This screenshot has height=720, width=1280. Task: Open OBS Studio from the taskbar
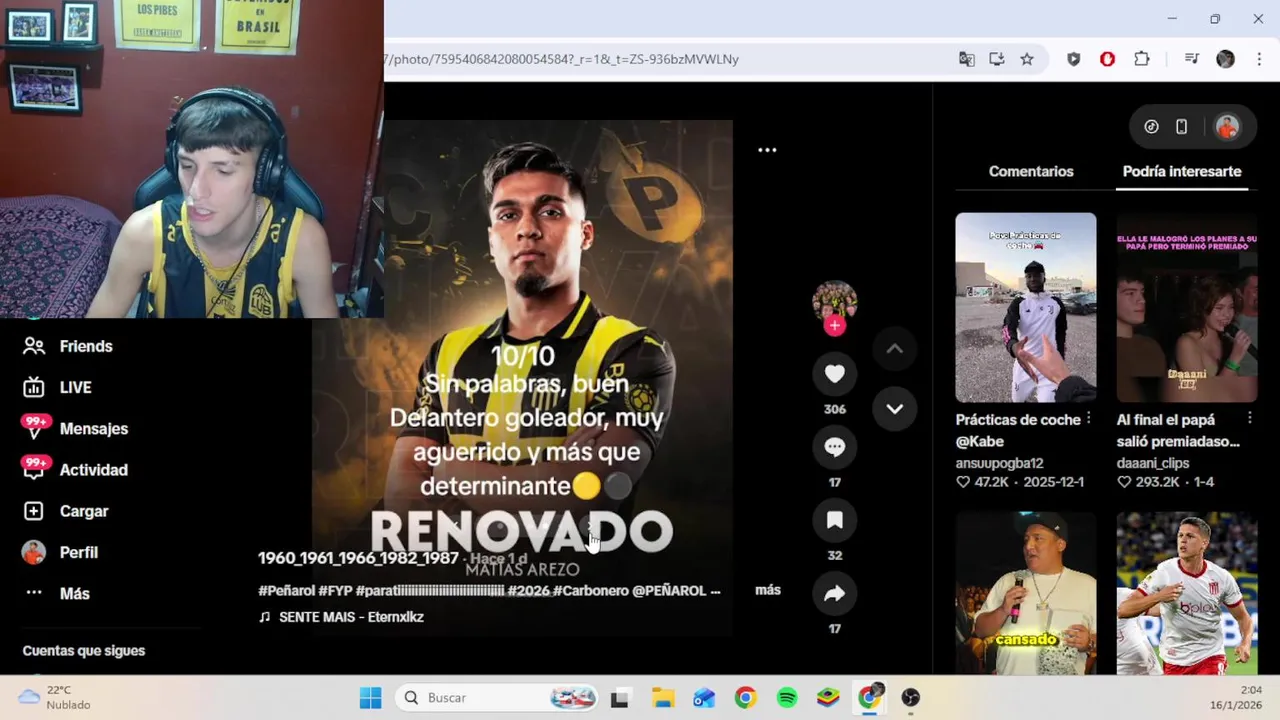910,698
